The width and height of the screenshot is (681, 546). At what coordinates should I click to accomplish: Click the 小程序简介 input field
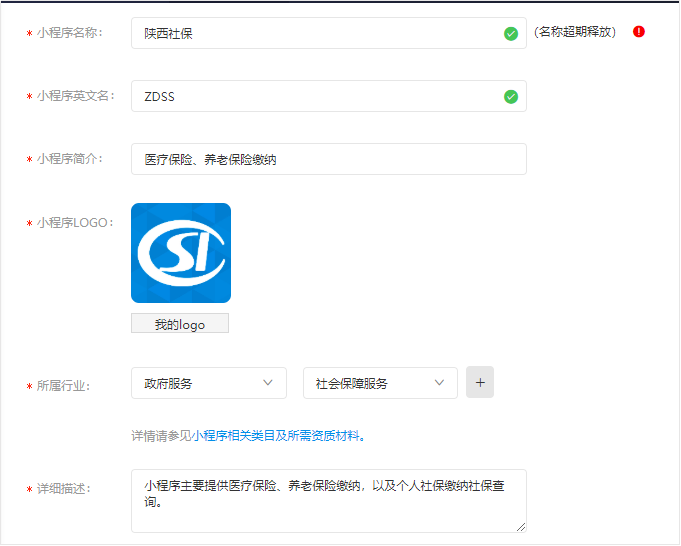coord(329,159)
